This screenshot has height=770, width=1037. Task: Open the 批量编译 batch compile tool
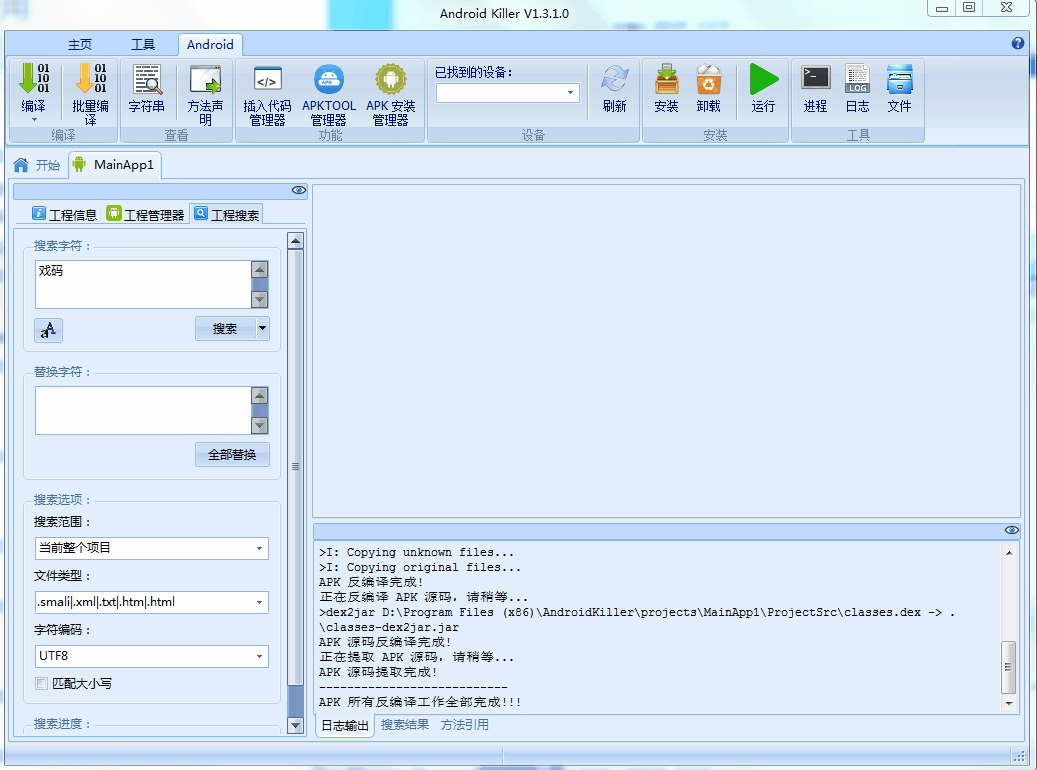point(91,93)
